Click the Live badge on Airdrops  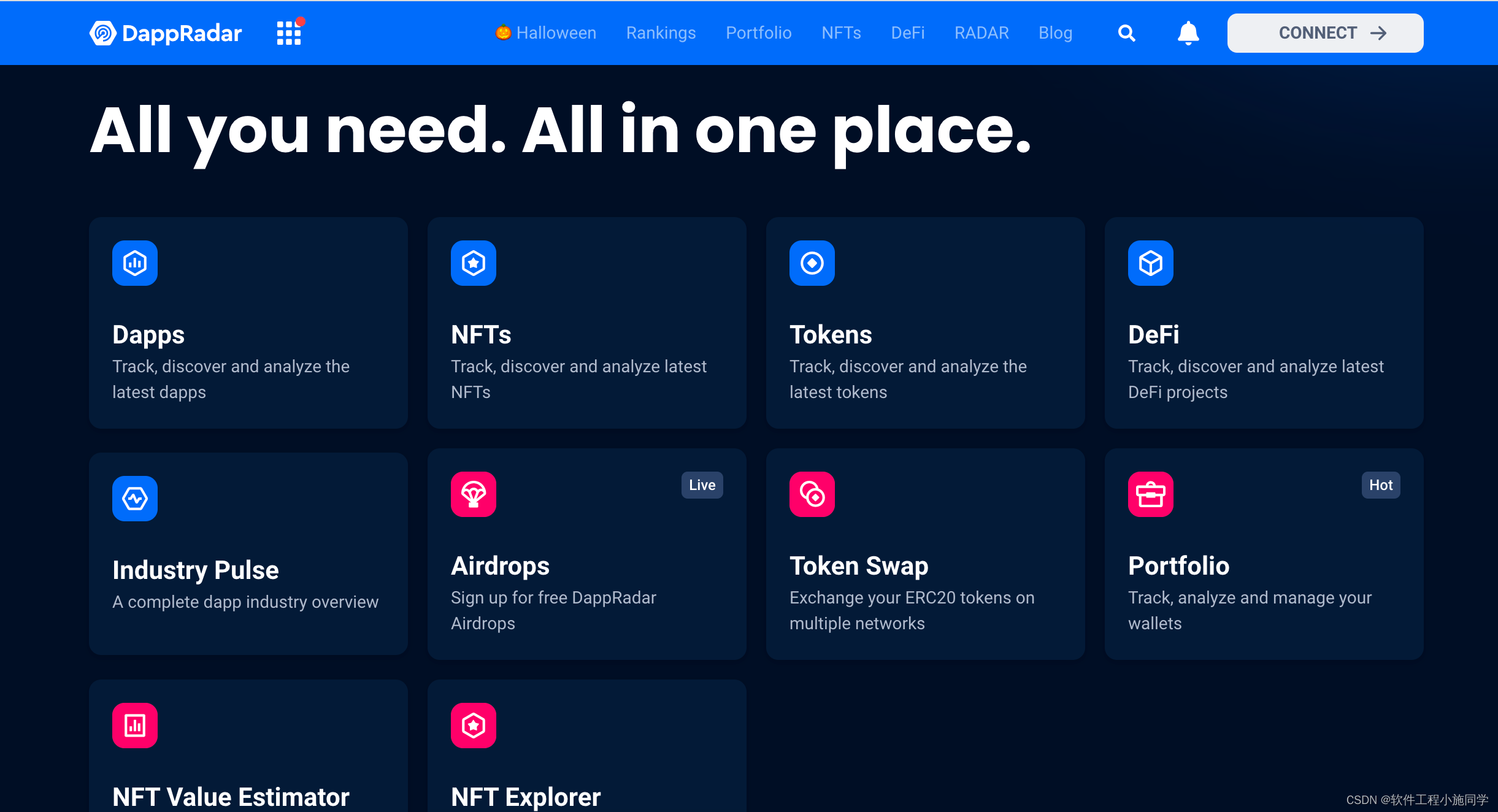702,485
